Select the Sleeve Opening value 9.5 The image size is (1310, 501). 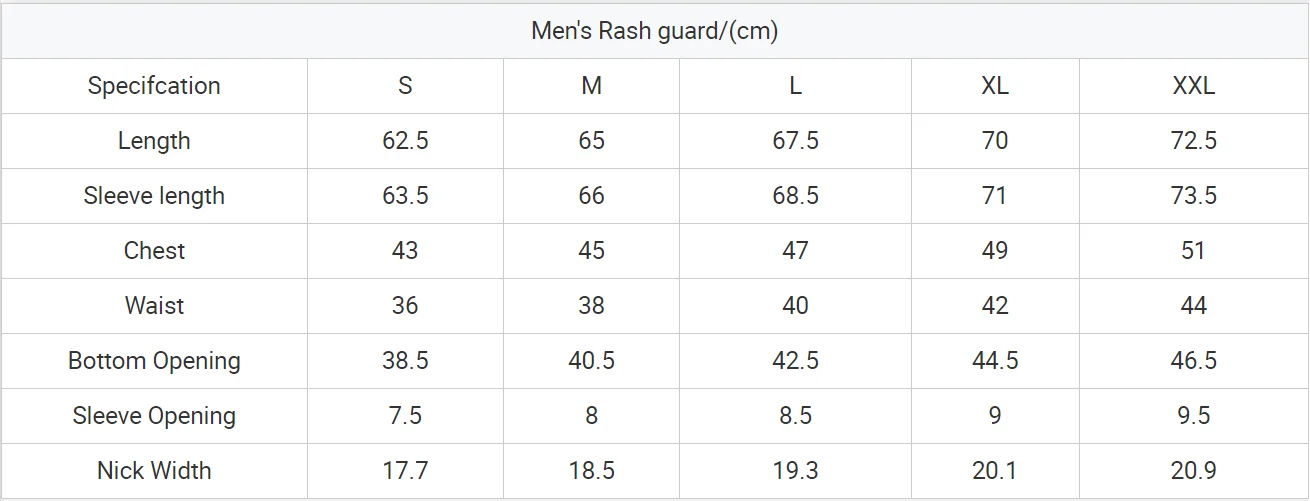pos(1193,416)
